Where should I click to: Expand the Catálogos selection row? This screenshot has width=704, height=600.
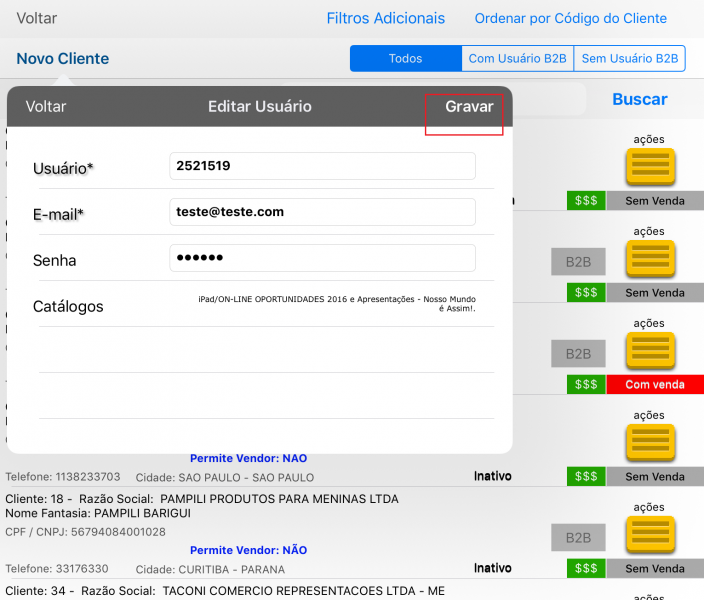pyautogui.click(x=260, y=304)
